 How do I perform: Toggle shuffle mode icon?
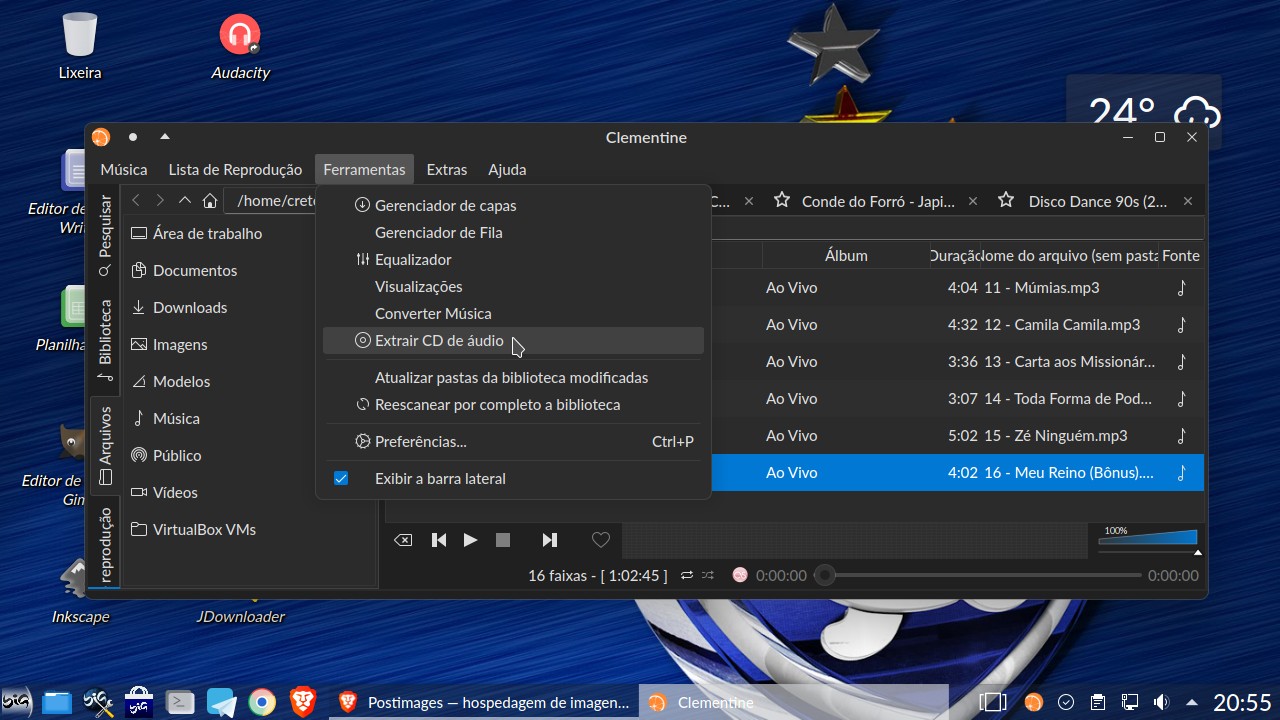point(708,576)
